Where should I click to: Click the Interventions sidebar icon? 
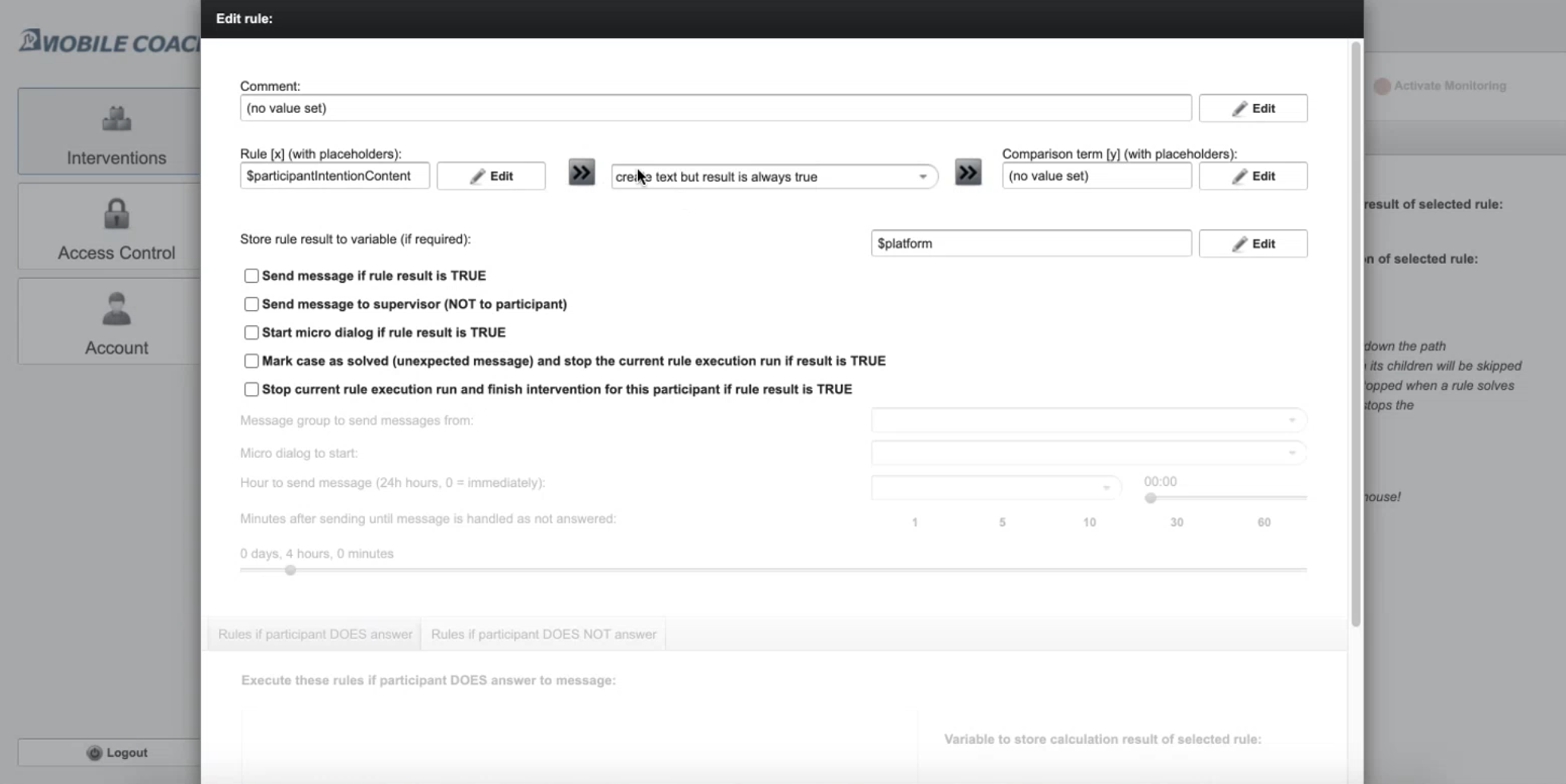pyautogui.click(x=116, y=119)
